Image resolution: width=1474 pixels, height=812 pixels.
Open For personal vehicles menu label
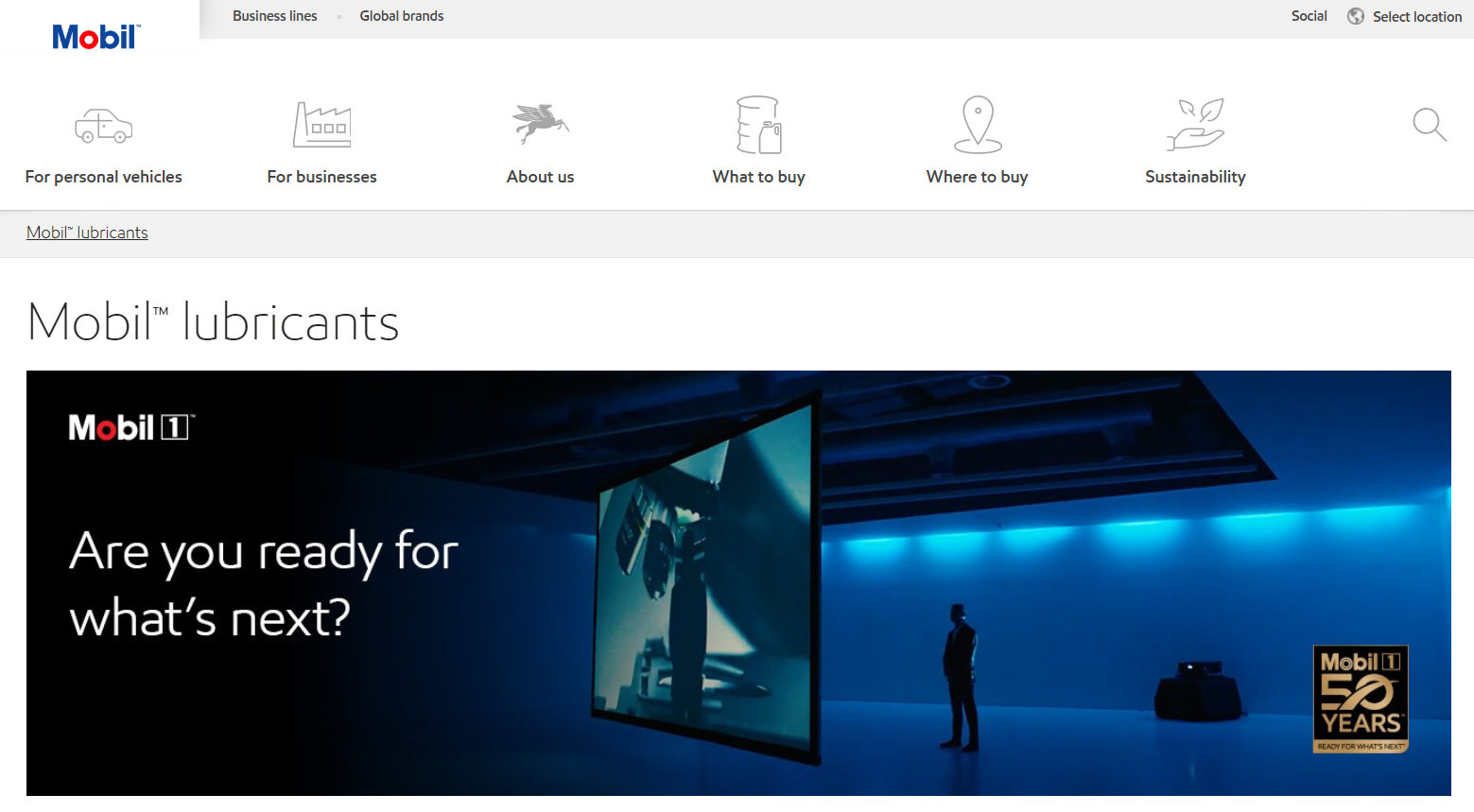click(x=104, y=177)
